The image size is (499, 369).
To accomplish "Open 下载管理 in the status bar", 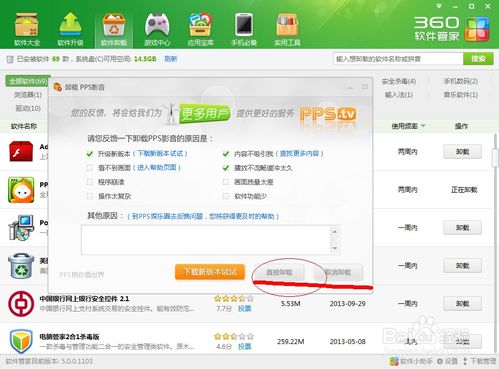I will (x=479, y=361).
